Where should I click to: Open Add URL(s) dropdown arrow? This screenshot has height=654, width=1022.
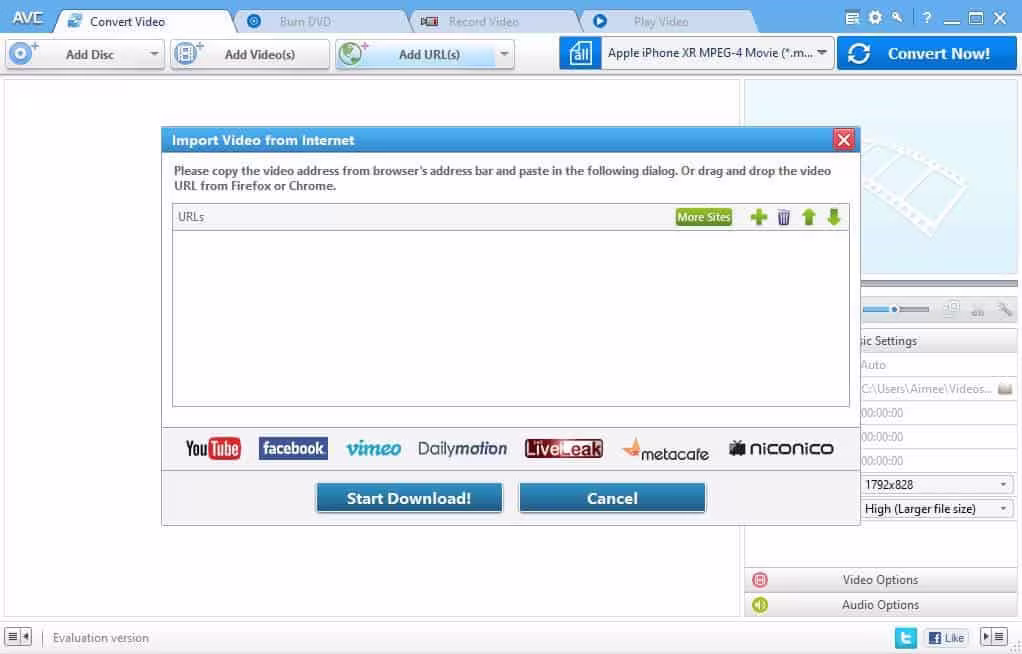504,54
